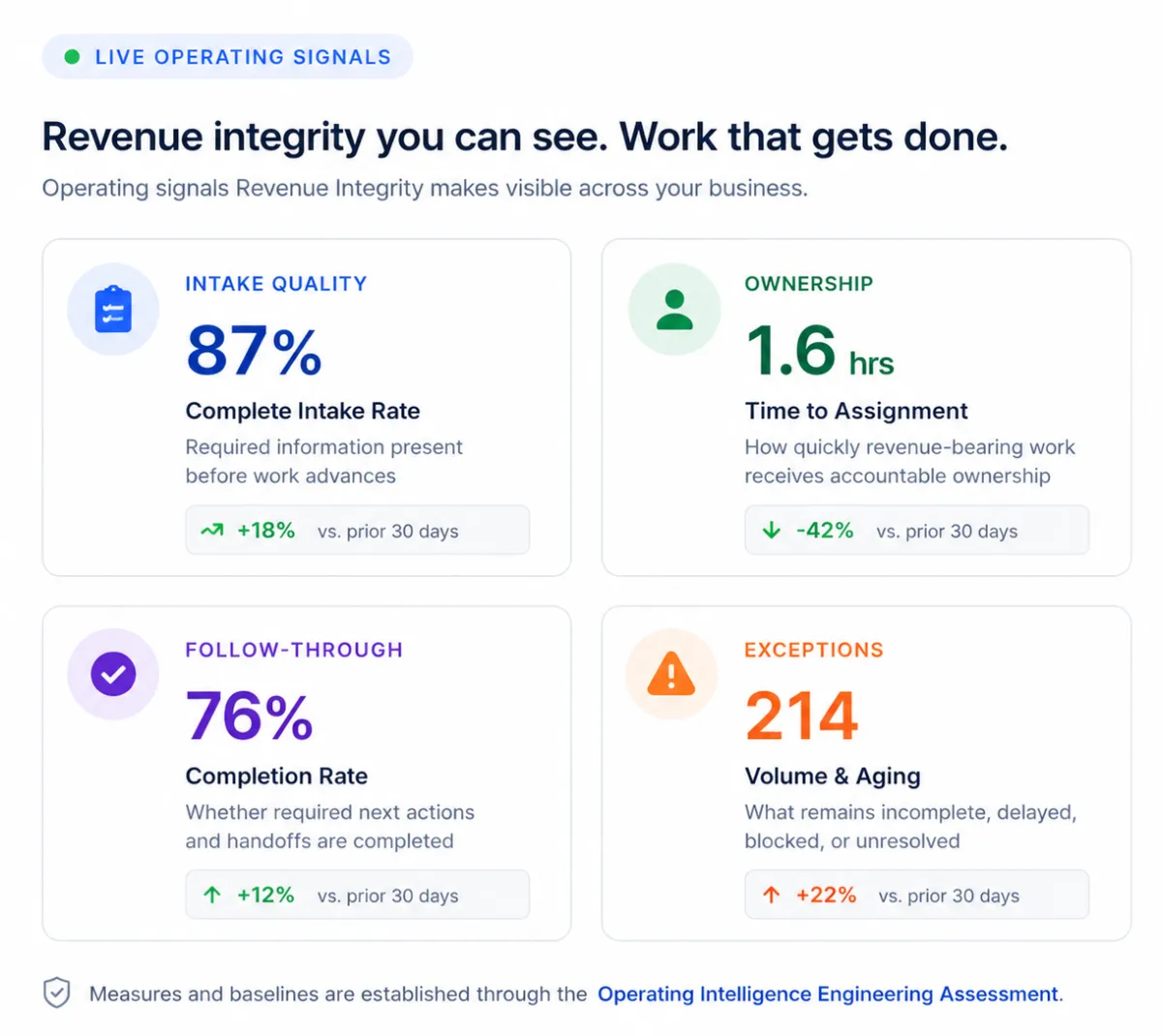Select the 214 exceptions Volume & Aging value
Viewport: 1162px width, 1036px height.
pos(802,716)
